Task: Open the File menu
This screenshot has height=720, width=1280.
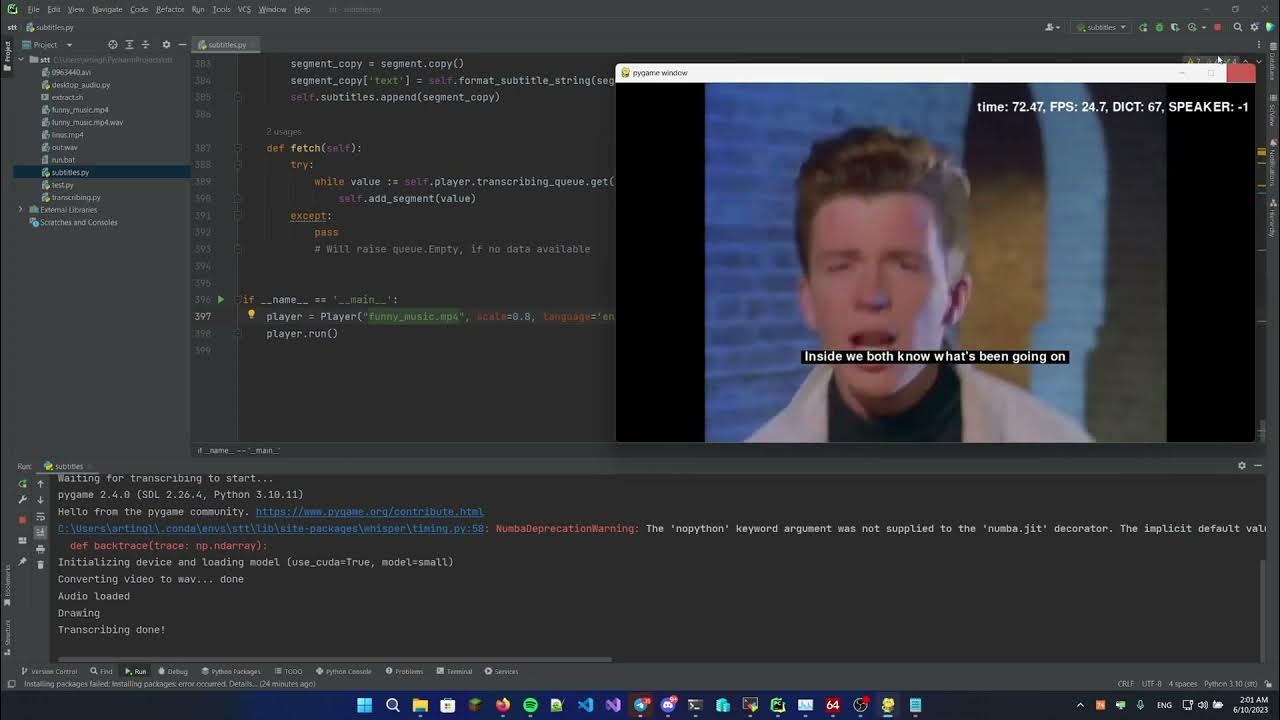Action: pyautogui.click(x=33, y=9)
